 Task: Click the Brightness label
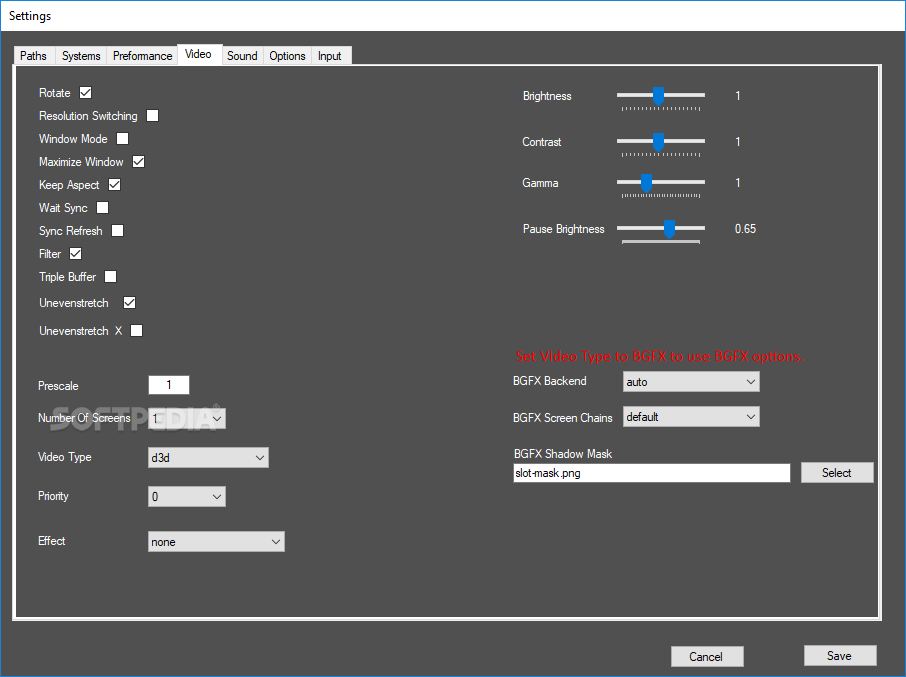[547, 96]
